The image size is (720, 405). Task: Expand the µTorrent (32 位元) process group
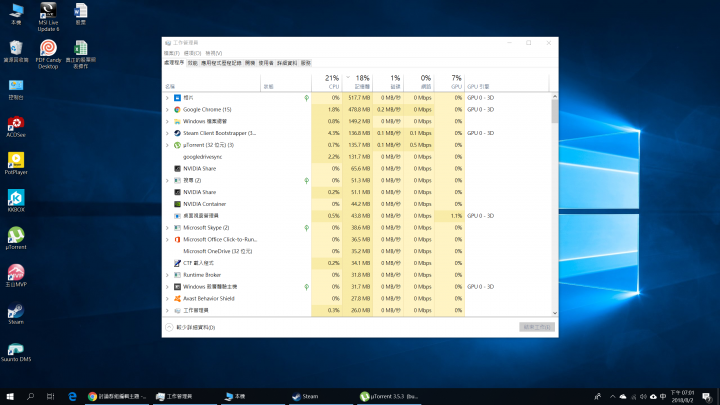point(167,145)
